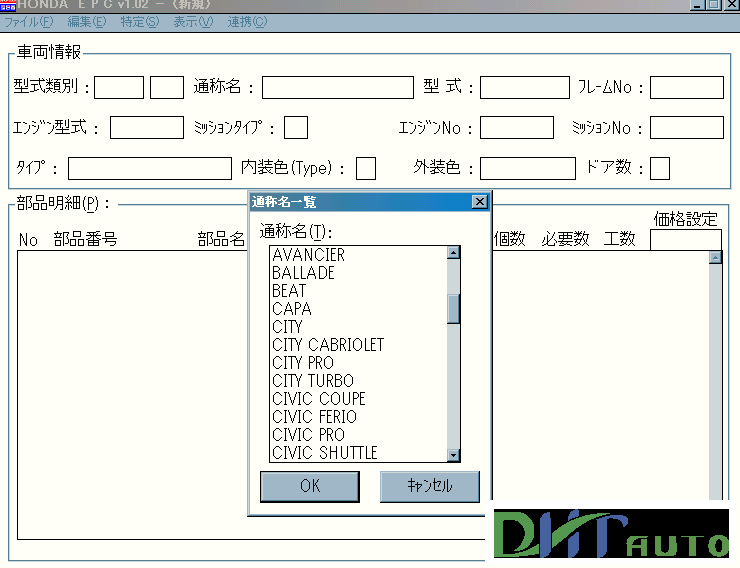Screen dimensions: 740x568
Task: Open the 特定(S) menu
Action: 140,22
